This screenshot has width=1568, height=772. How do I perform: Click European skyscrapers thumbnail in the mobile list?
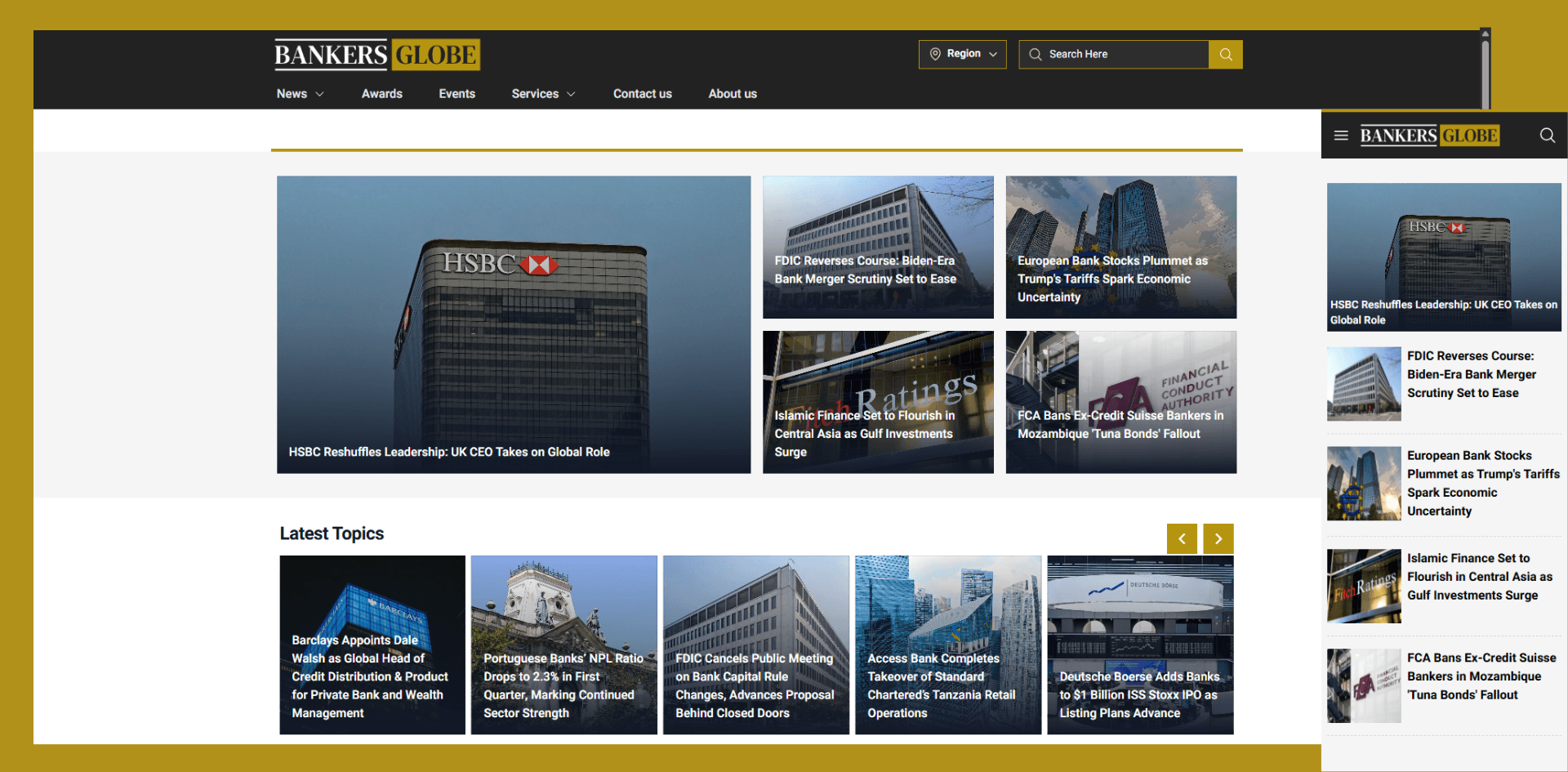pyautogui.click(x=1364, y=484)
